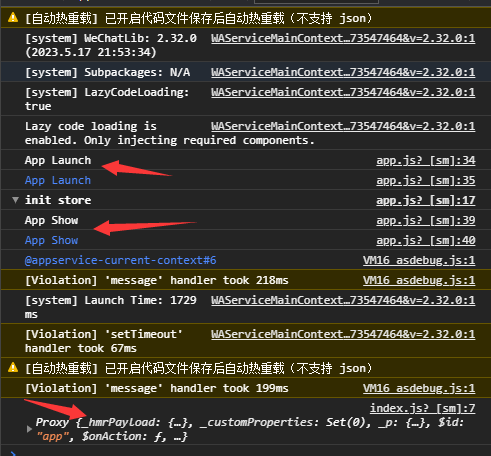Click the warning icon in the first hot-reload message
Image resolution: width=491 pixels, height=456 pixels.
click(13, 17)
